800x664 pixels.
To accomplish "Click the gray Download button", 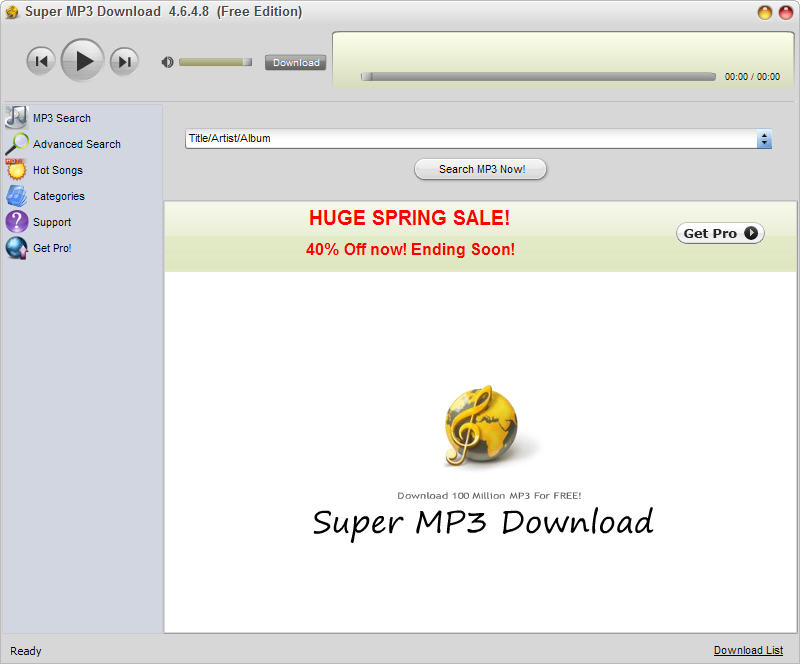I will 295,62.
